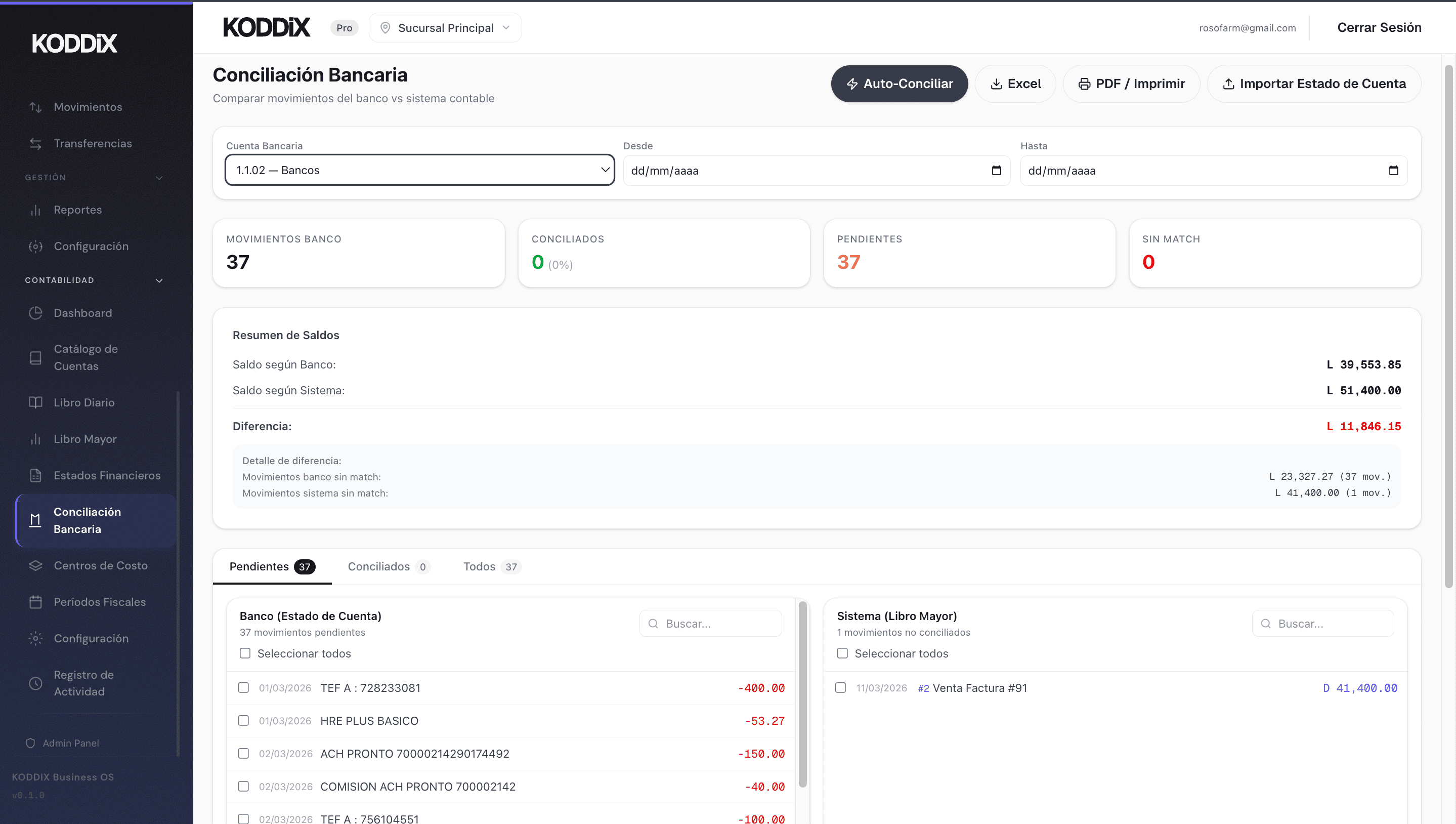Click the Períodos Fiscales calendar icon
Viewport: 1456px width, 824px height.
pos(35,602)
